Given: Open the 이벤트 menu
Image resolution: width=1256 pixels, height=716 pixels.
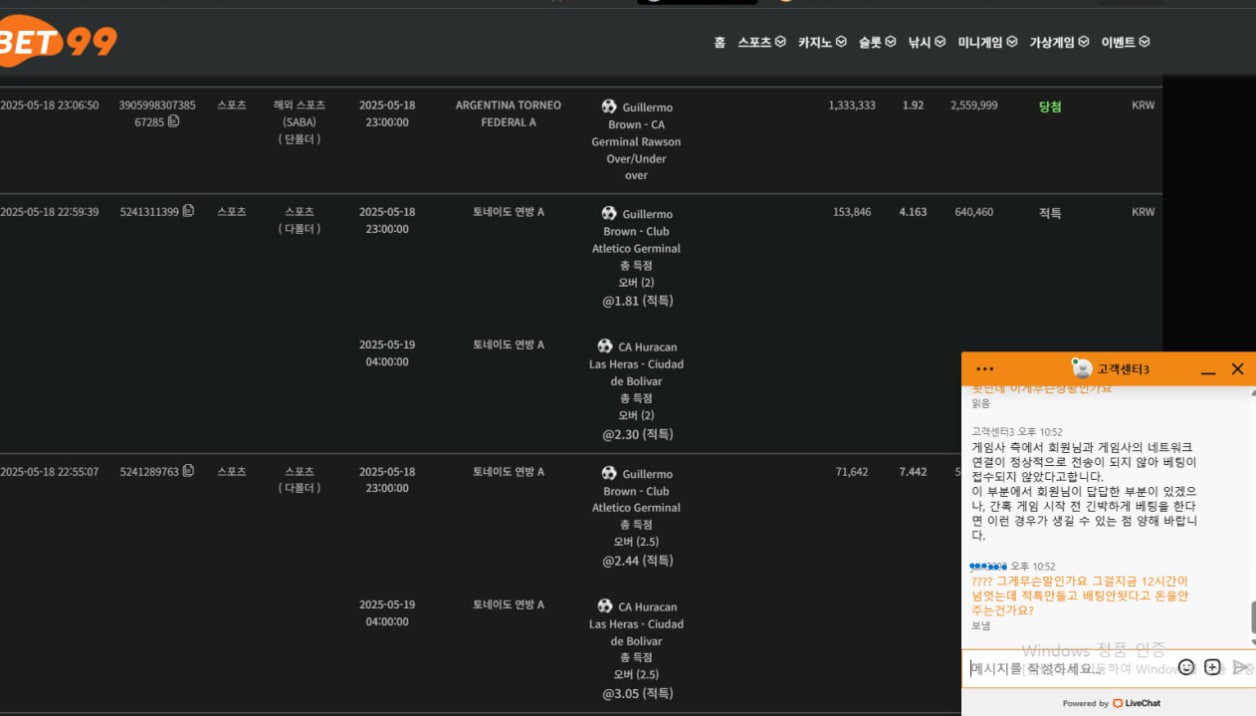Looking at the screenshot, I should (1125, 42).
